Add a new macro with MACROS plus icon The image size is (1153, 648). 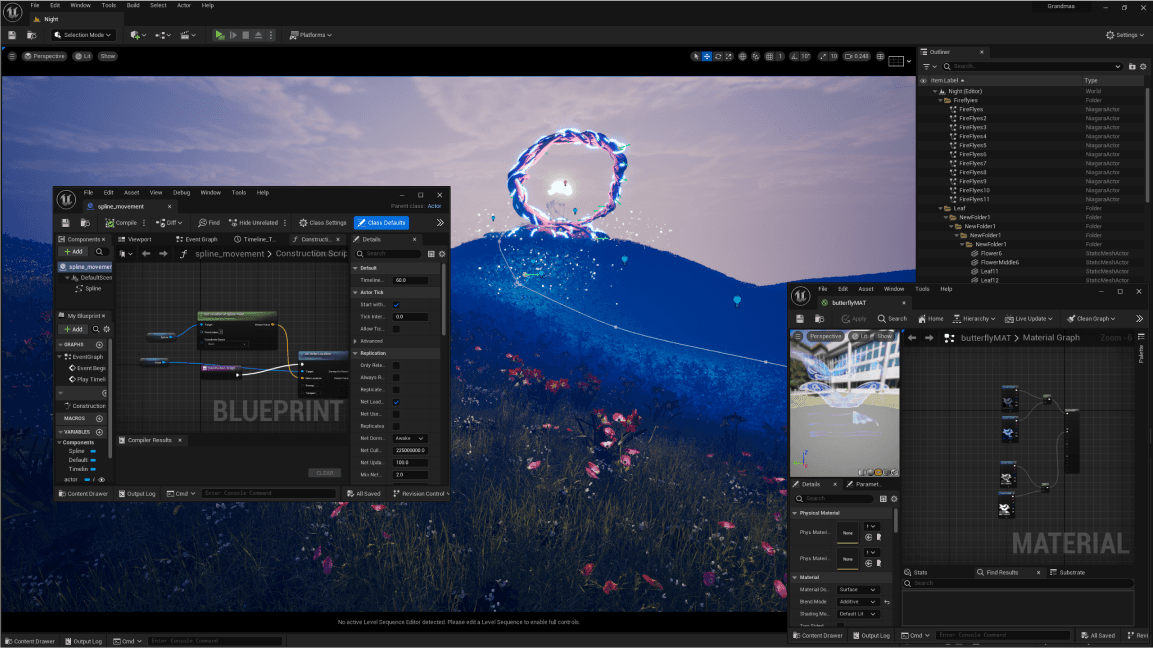click(99, 418)
